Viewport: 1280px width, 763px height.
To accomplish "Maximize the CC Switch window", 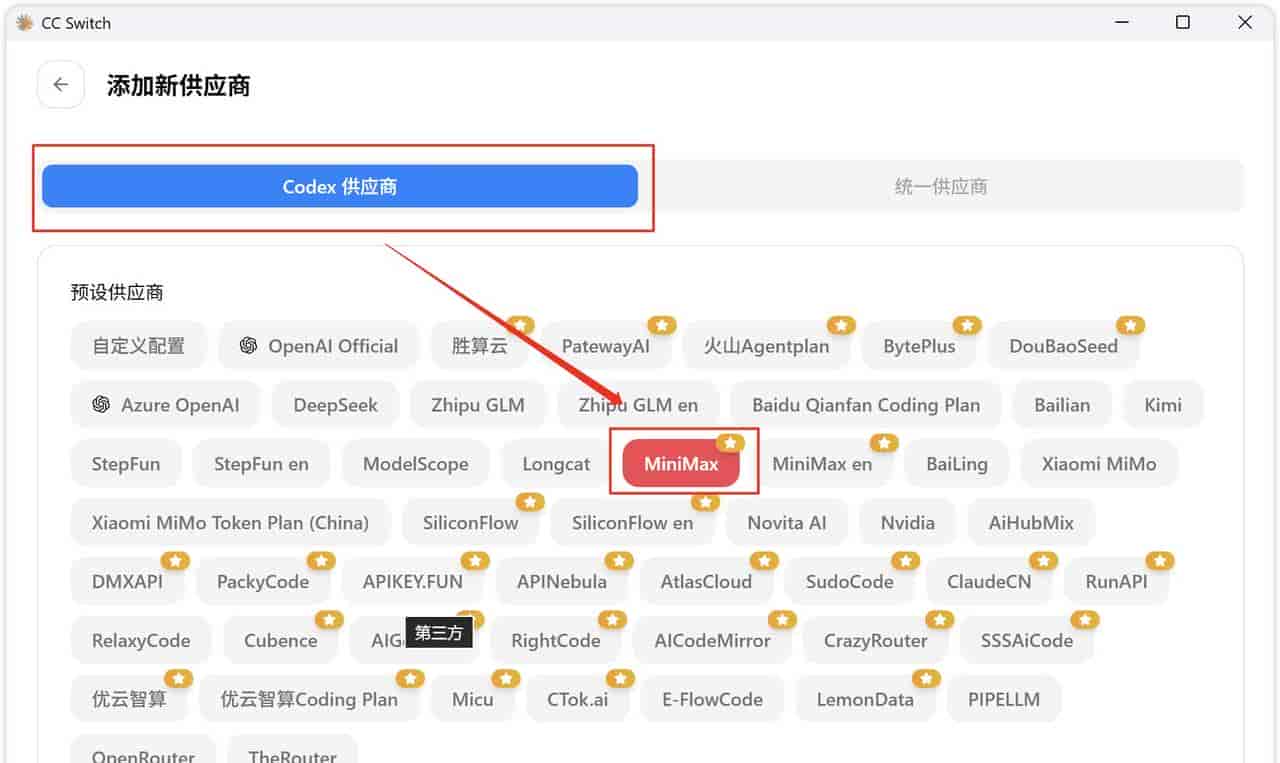I will [x=1183, y=22].
